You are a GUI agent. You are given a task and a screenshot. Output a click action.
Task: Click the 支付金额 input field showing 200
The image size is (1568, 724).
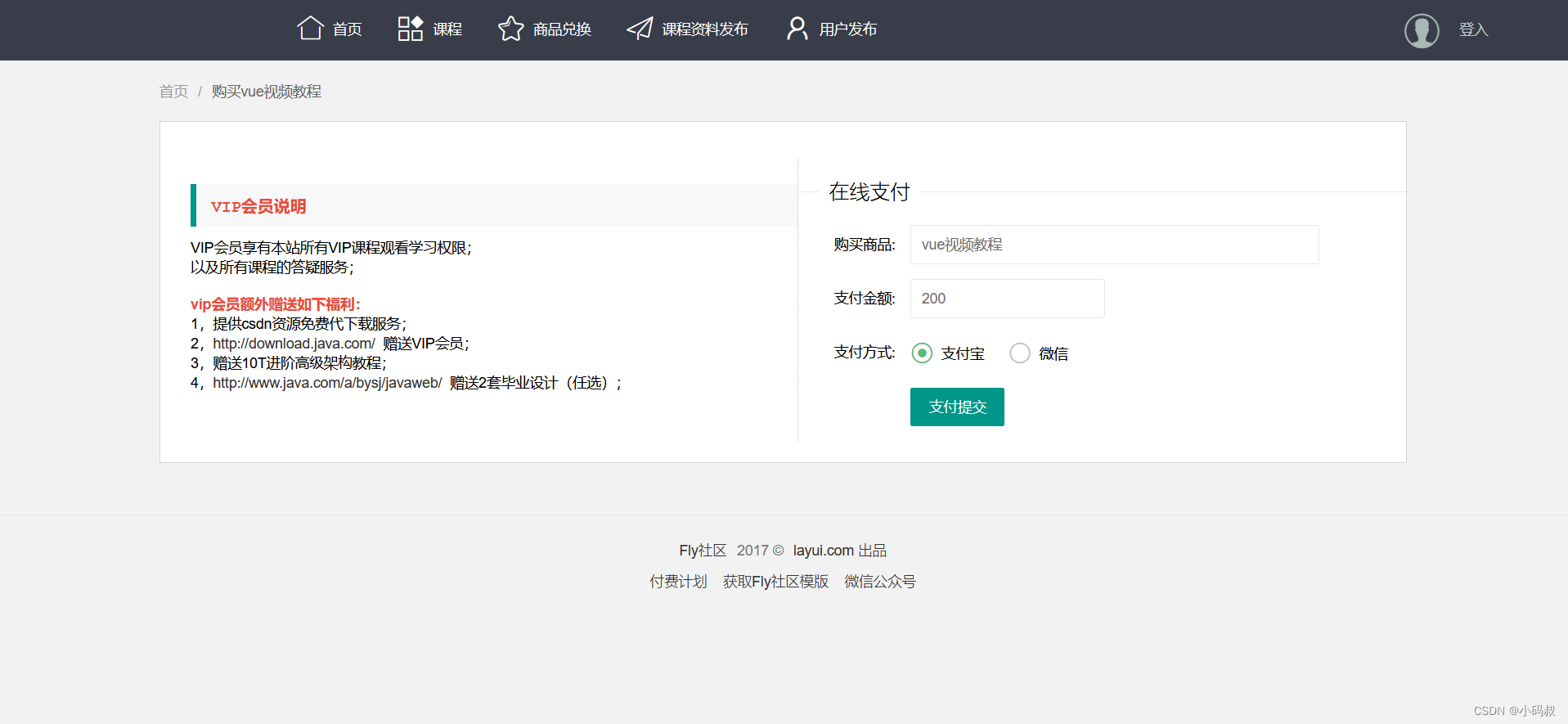click(x=1007, y=299)
